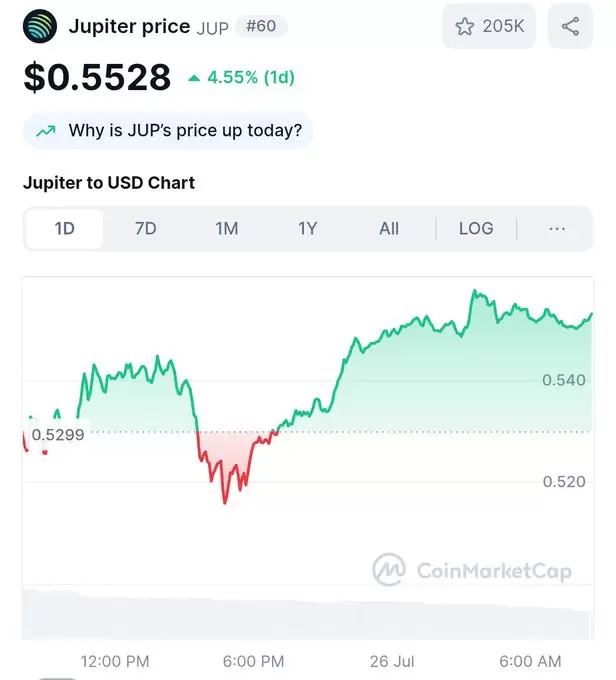
Task: Click the 4.55% (1d) change label
Action: [x=251, y=78]
